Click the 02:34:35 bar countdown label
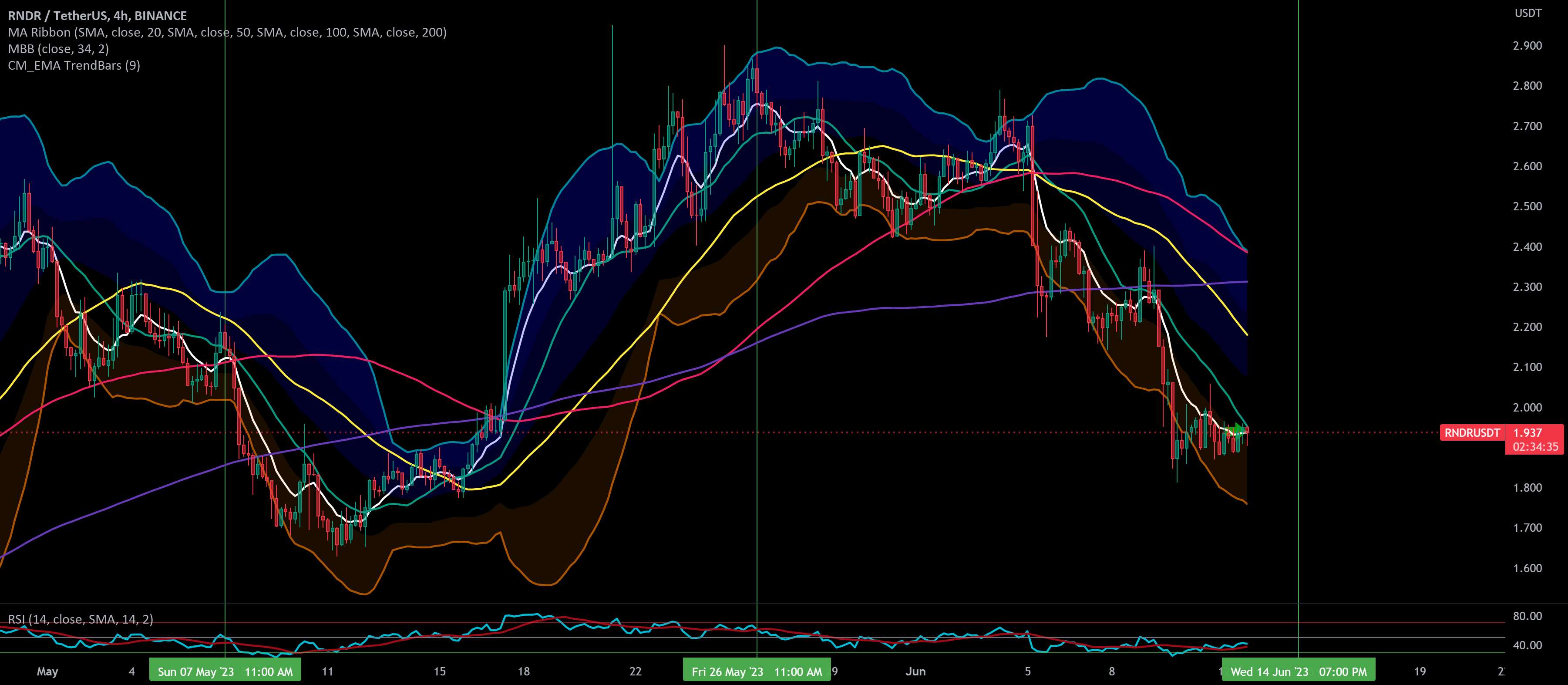1568x685 pixels. point(1535,447)
